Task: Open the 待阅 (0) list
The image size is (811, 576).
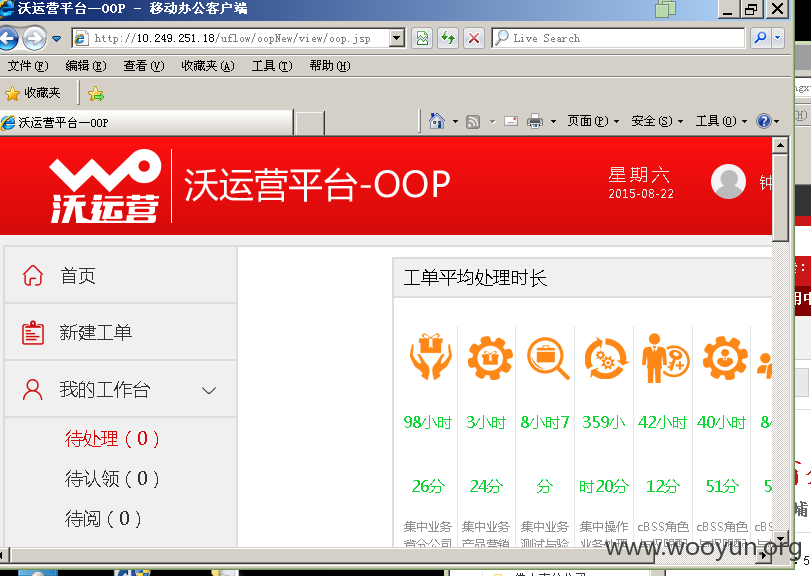Action: [x=103, y=518]
